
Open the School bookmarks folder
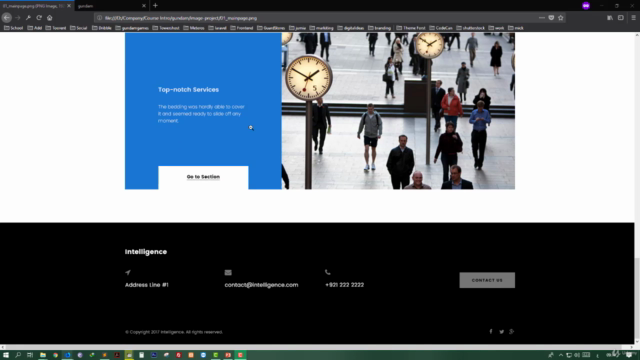(13, 28)
